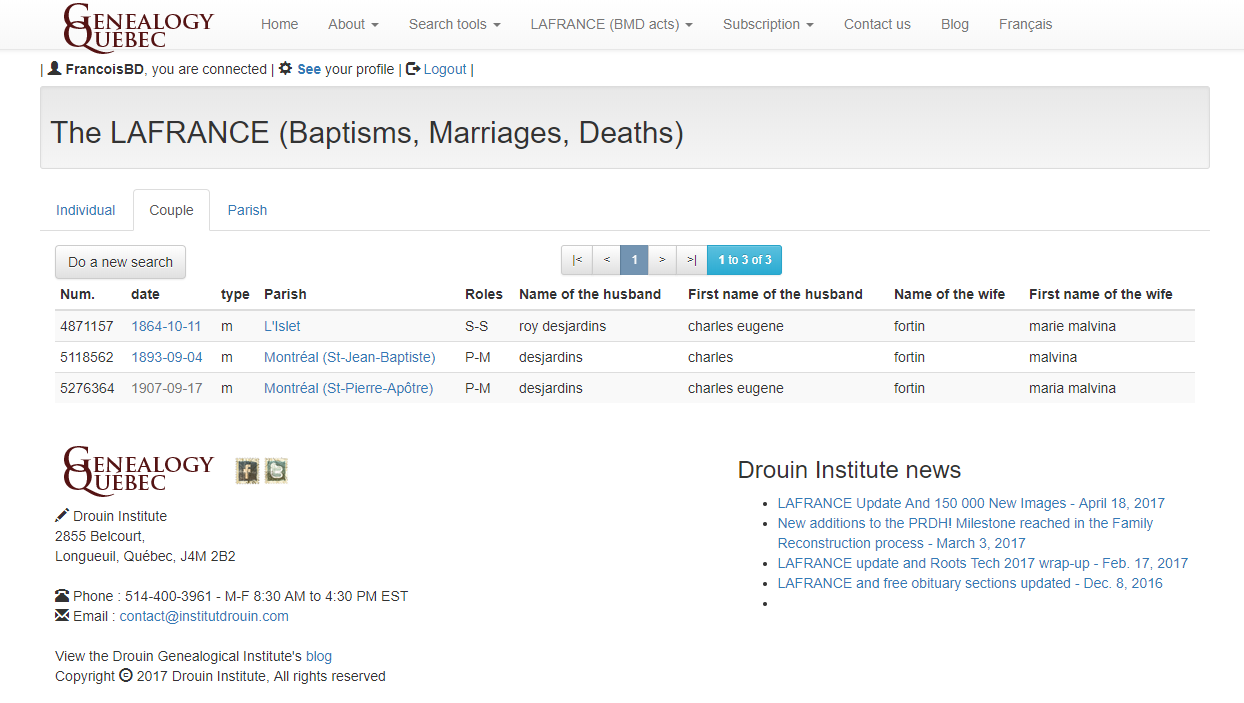
Task: Open the Blog menu item
Action: (955, 24)
